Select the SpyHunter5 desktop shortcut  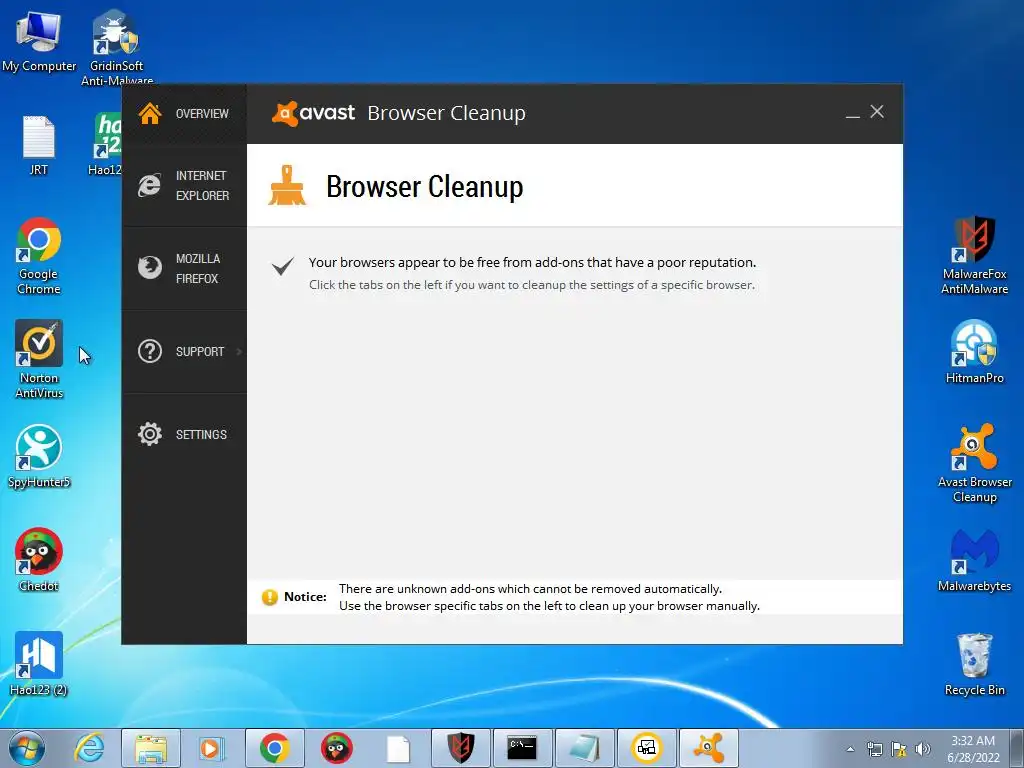[39, 456]
